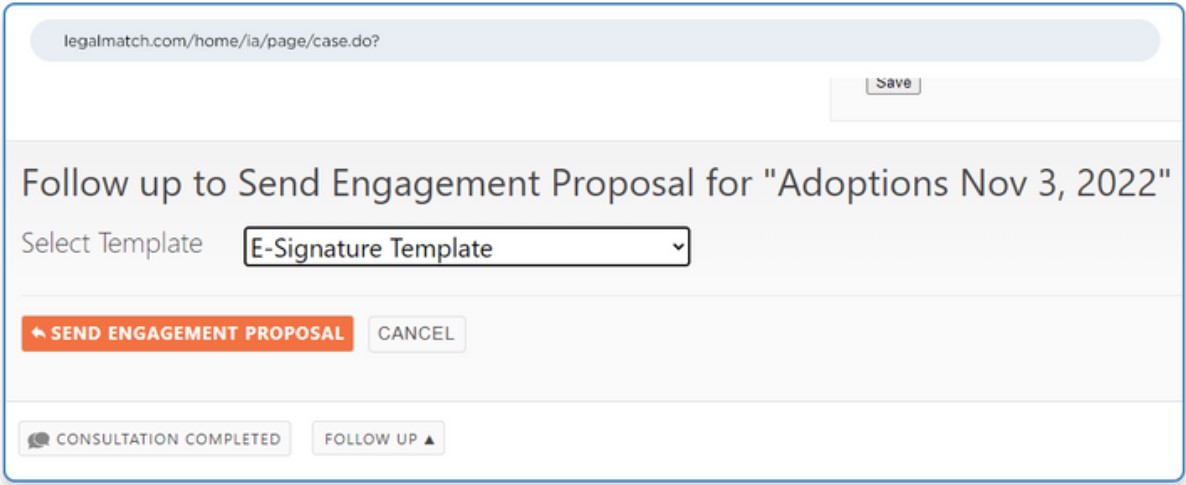Click the "FOLLOW UP" label text
Screen dimensions: 1186x485
point(370,440)
